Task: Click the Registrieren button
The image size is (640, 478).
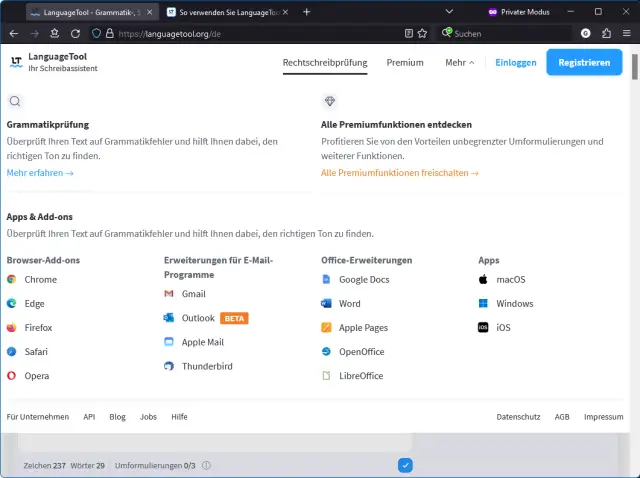Action: coord(584,62)
